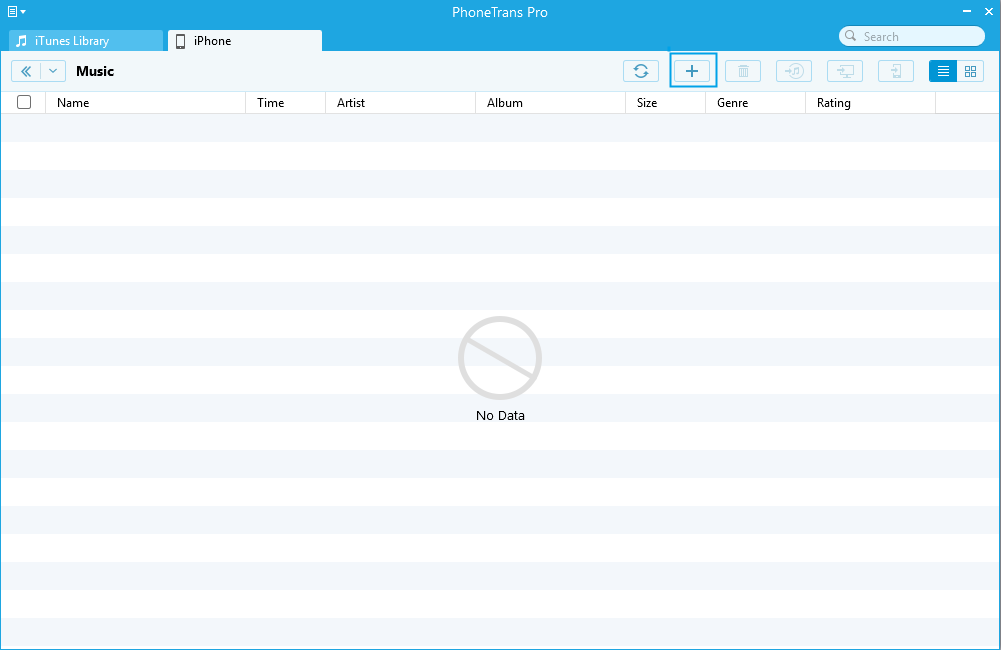Open the iTunes Library tab
Screen dimensions: 1001x650
86,41
